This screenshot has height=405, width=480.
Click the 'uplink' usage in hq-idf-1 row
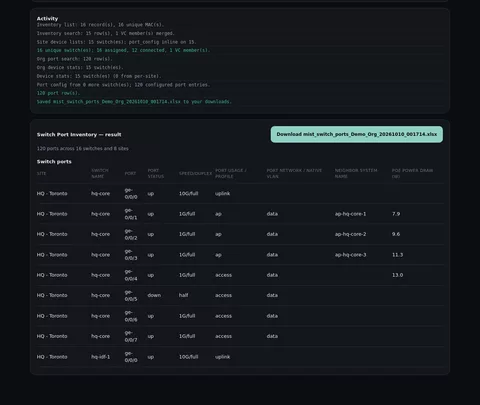tap(222, 357)
